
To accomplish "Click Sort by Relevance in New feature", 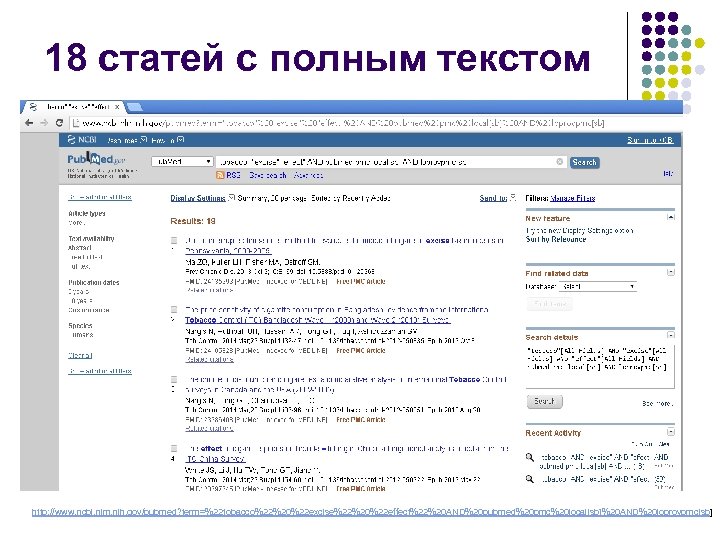I will (x=556, y=239).
